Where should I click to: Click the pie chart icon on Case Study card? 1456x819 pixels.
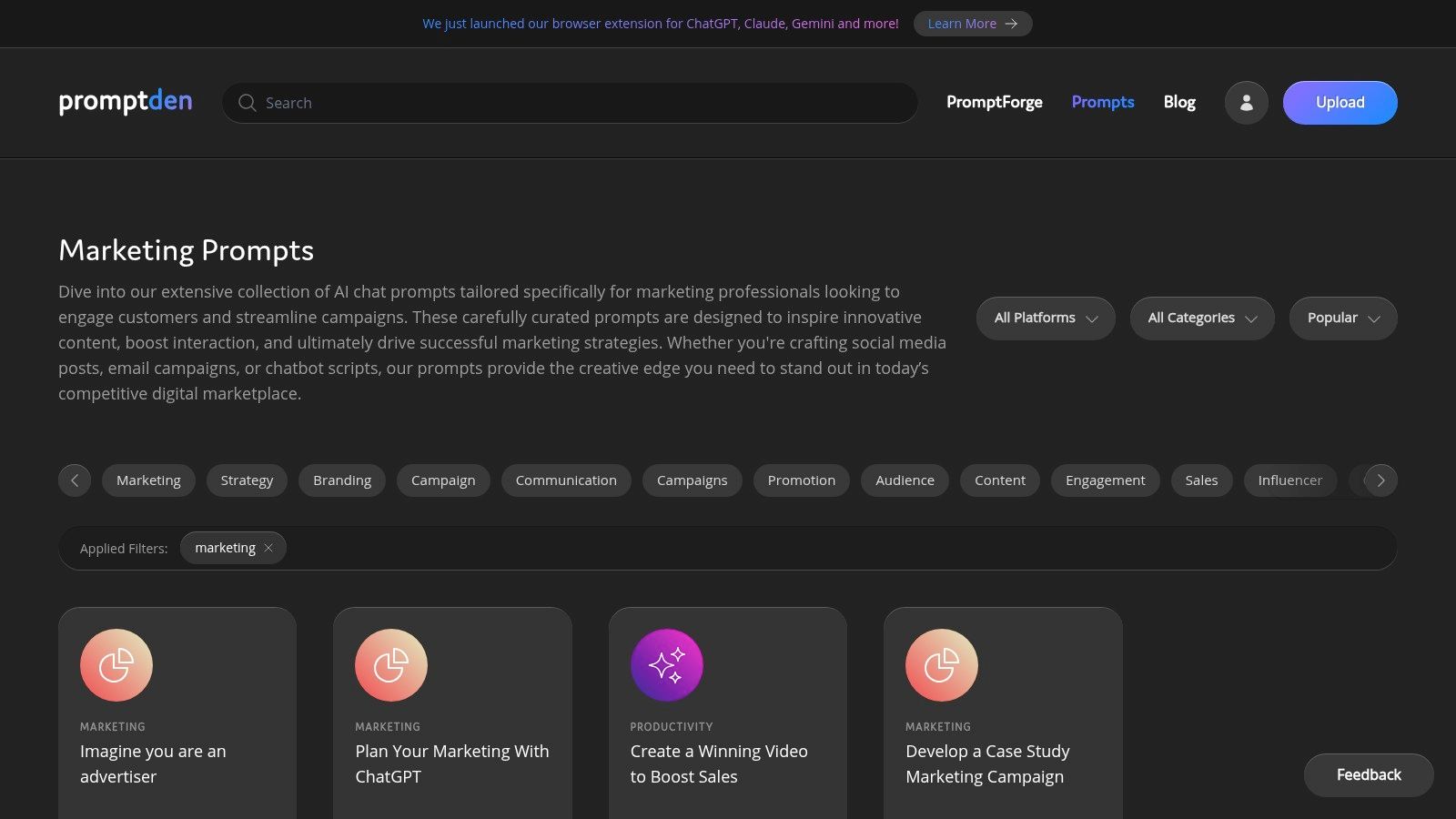tap(941, 665)
